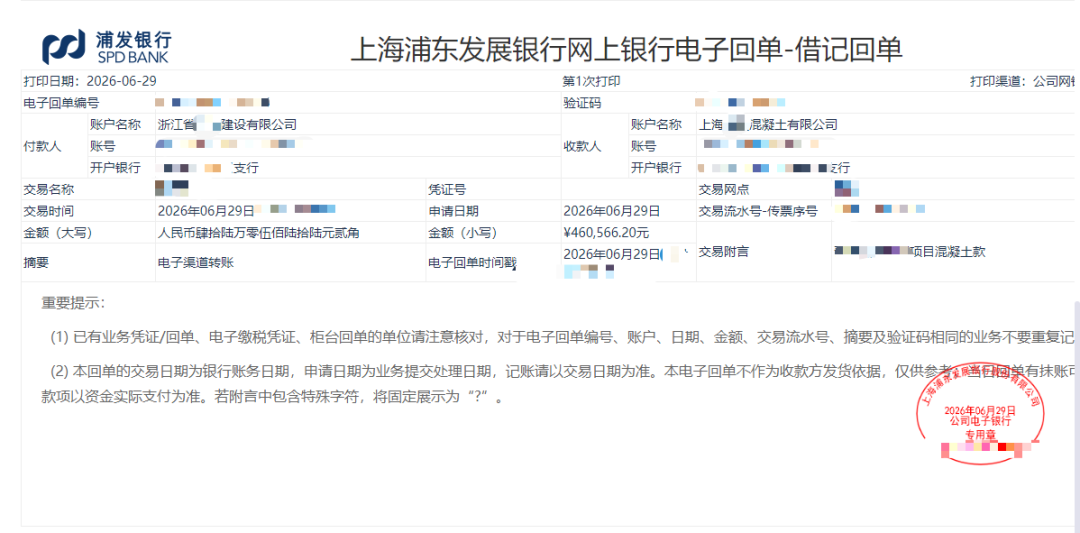This screenshot has height=533, width=1080.
Task: Click the 验证码 label
Action: coord(582,103)
